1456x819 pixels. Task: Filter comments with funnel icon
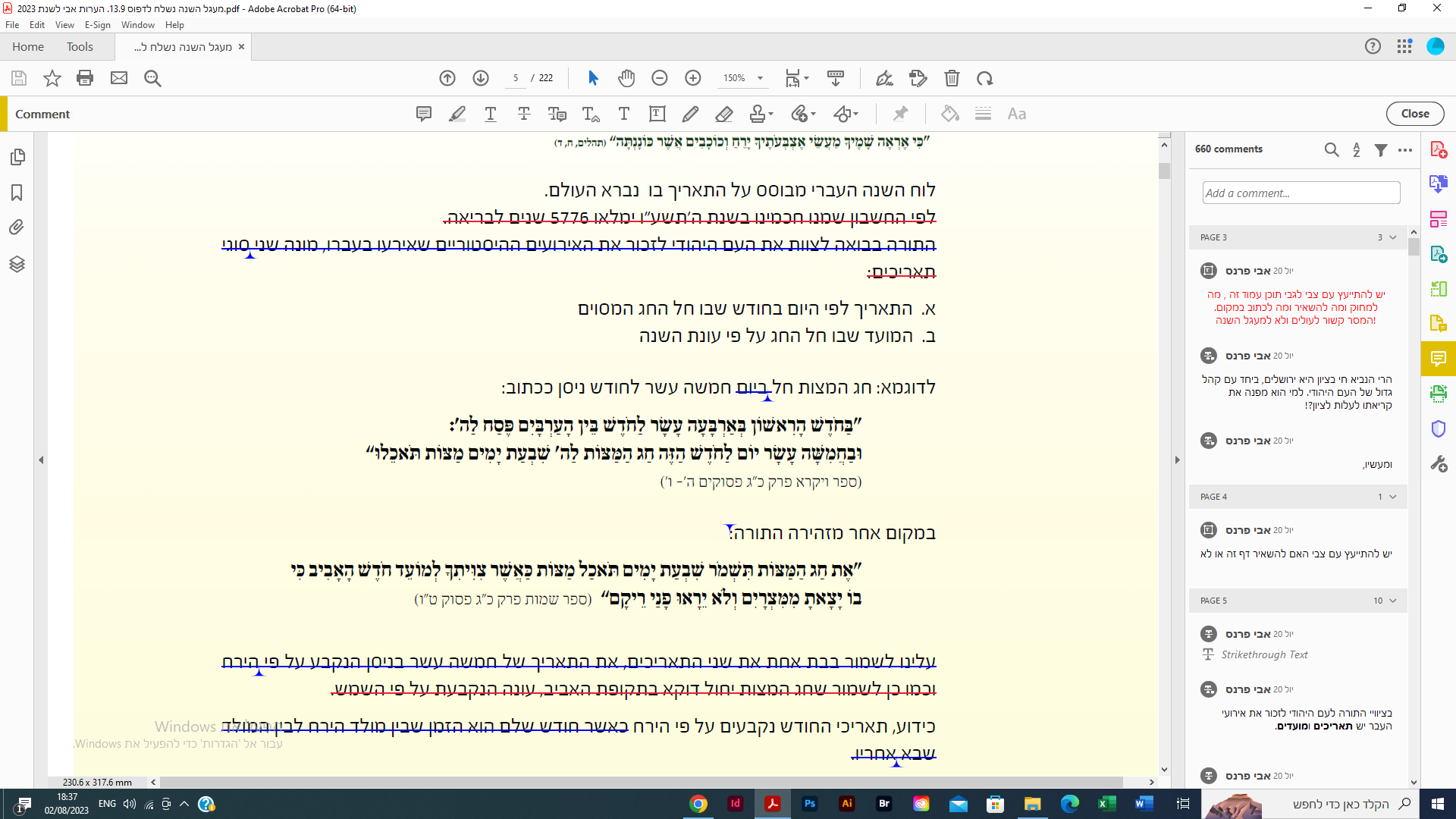pyautogui.click(x=1381, y=149)
